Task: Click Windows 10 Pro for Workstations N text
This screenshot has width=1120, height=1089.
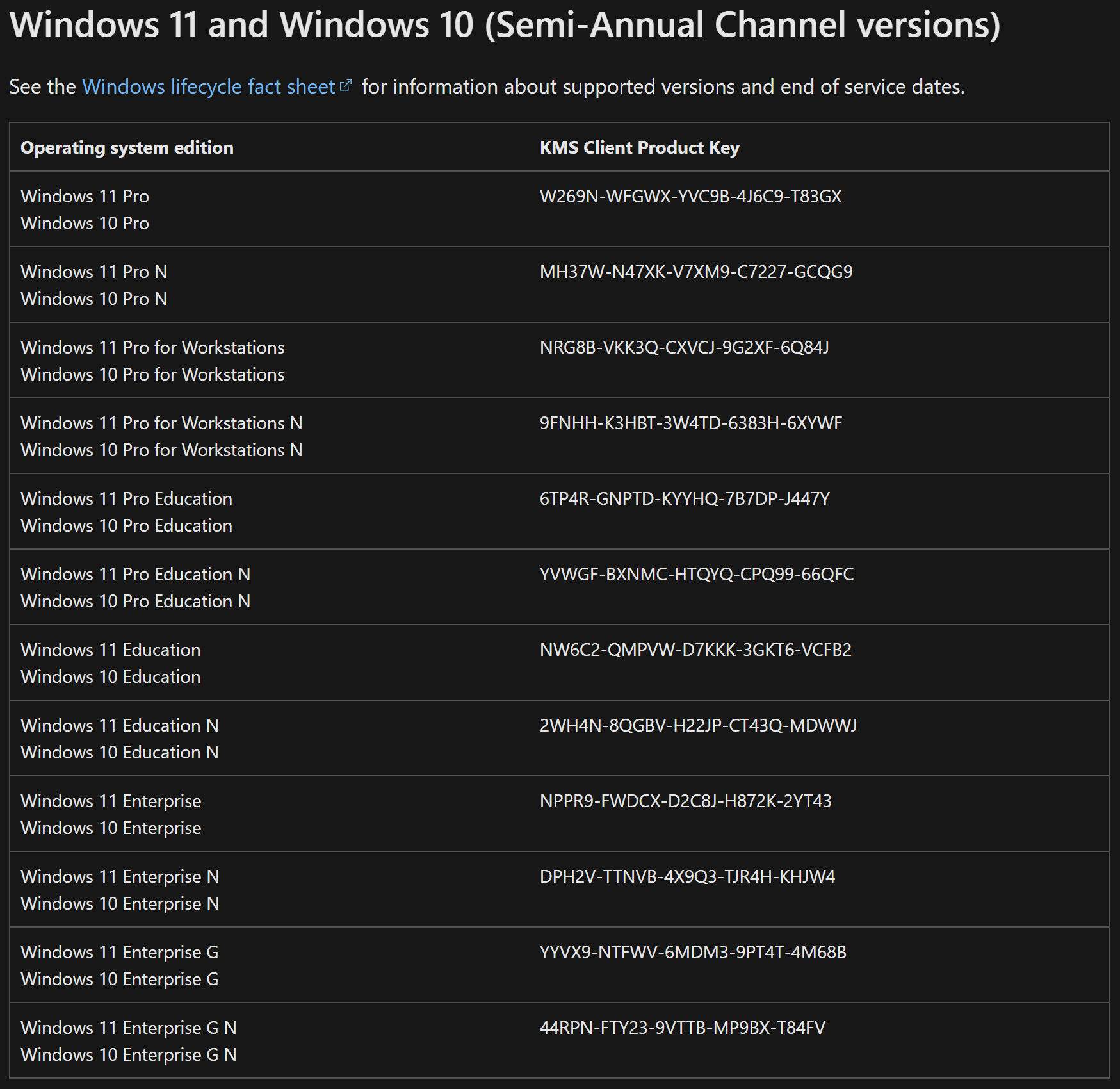Action: (161, 450)
